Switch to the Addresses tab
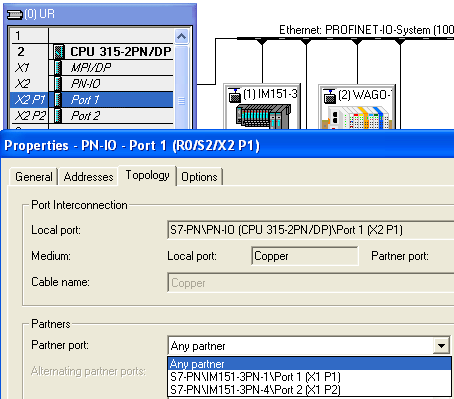Image resolution: width=454 pixels, height=399 pixels. (x=88, y=177)
